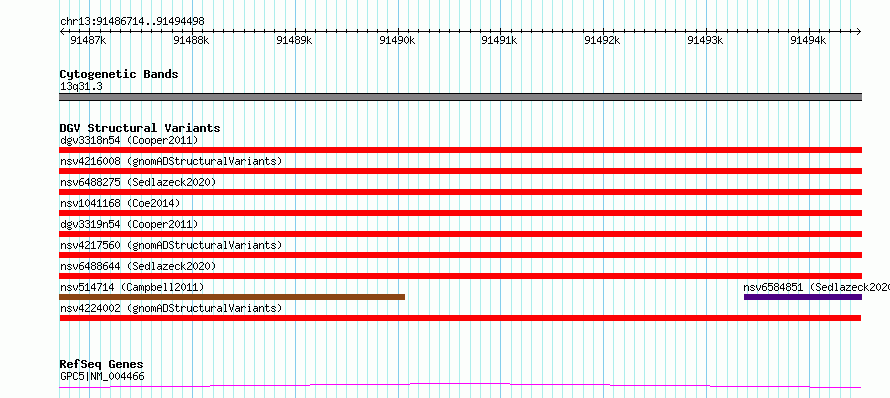Click the red bar under dgv3318n54
The height and width of the screenshot is (398, 890).
point(460,150)
